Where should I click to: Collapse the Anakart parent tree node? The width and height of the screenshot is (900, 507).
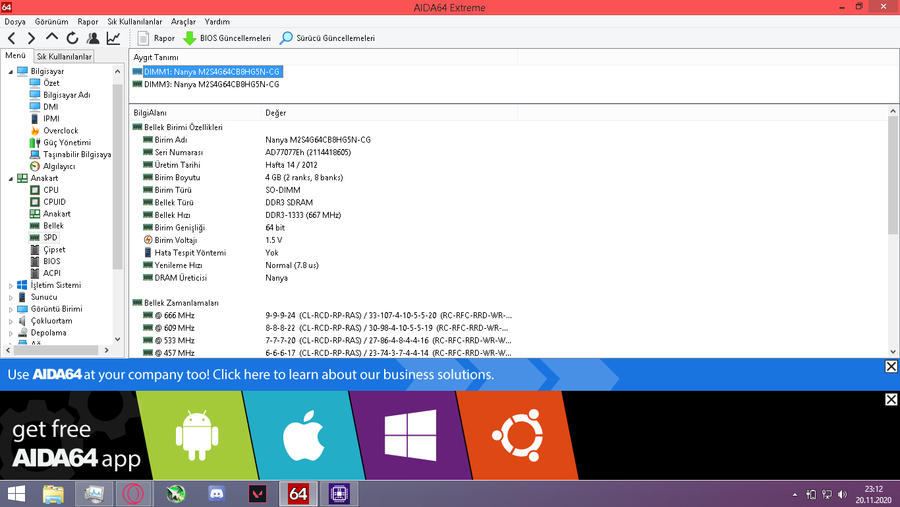point(10,179)
